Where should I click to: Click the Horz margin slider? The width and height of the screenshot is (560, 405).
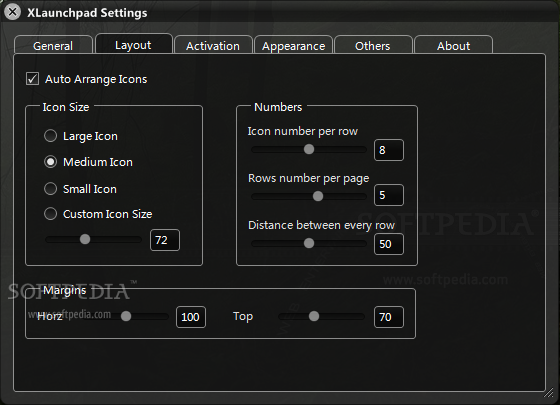pyautogui.click(x=126, y=316)
